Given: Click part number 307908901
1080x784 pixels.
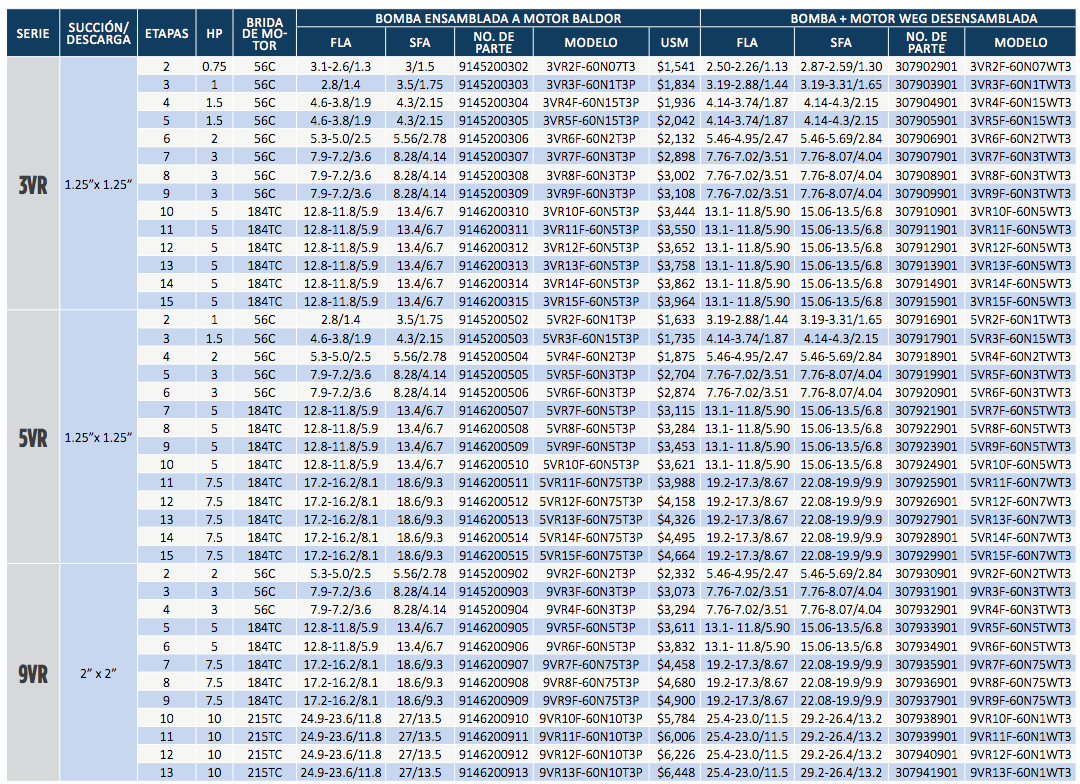Looking at the screenshot, I should click(926, 175).
